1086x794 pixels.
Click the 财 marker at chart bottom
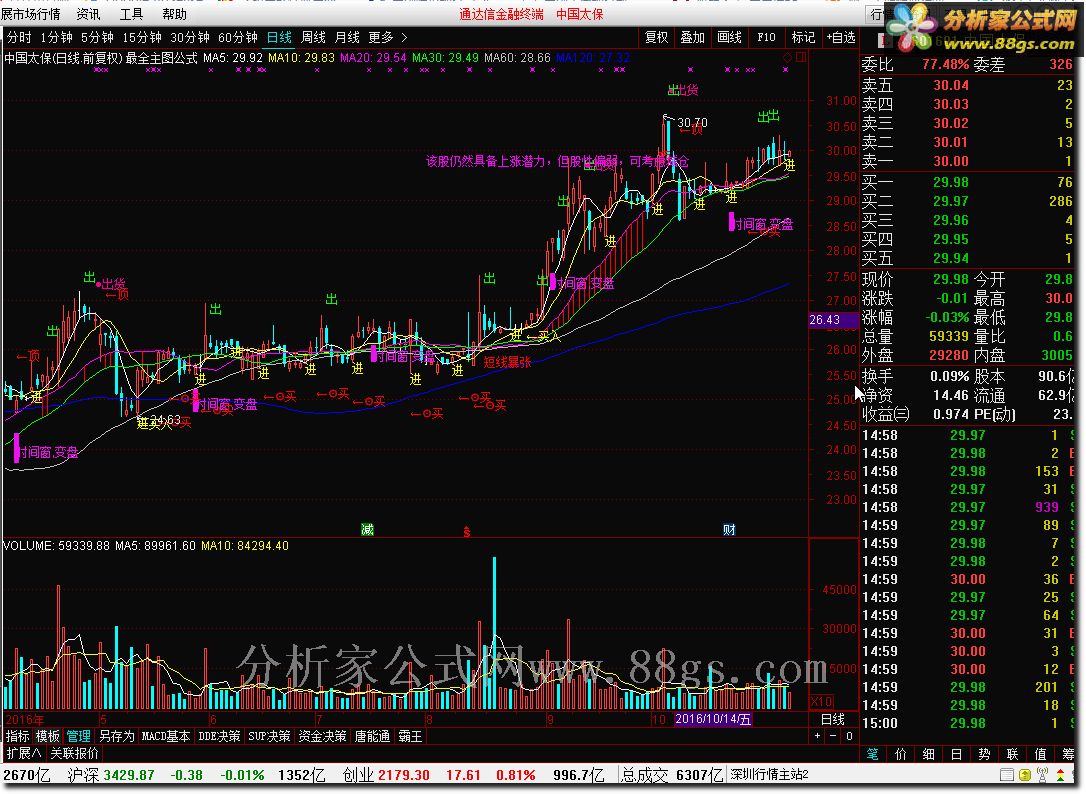[729, 530]
